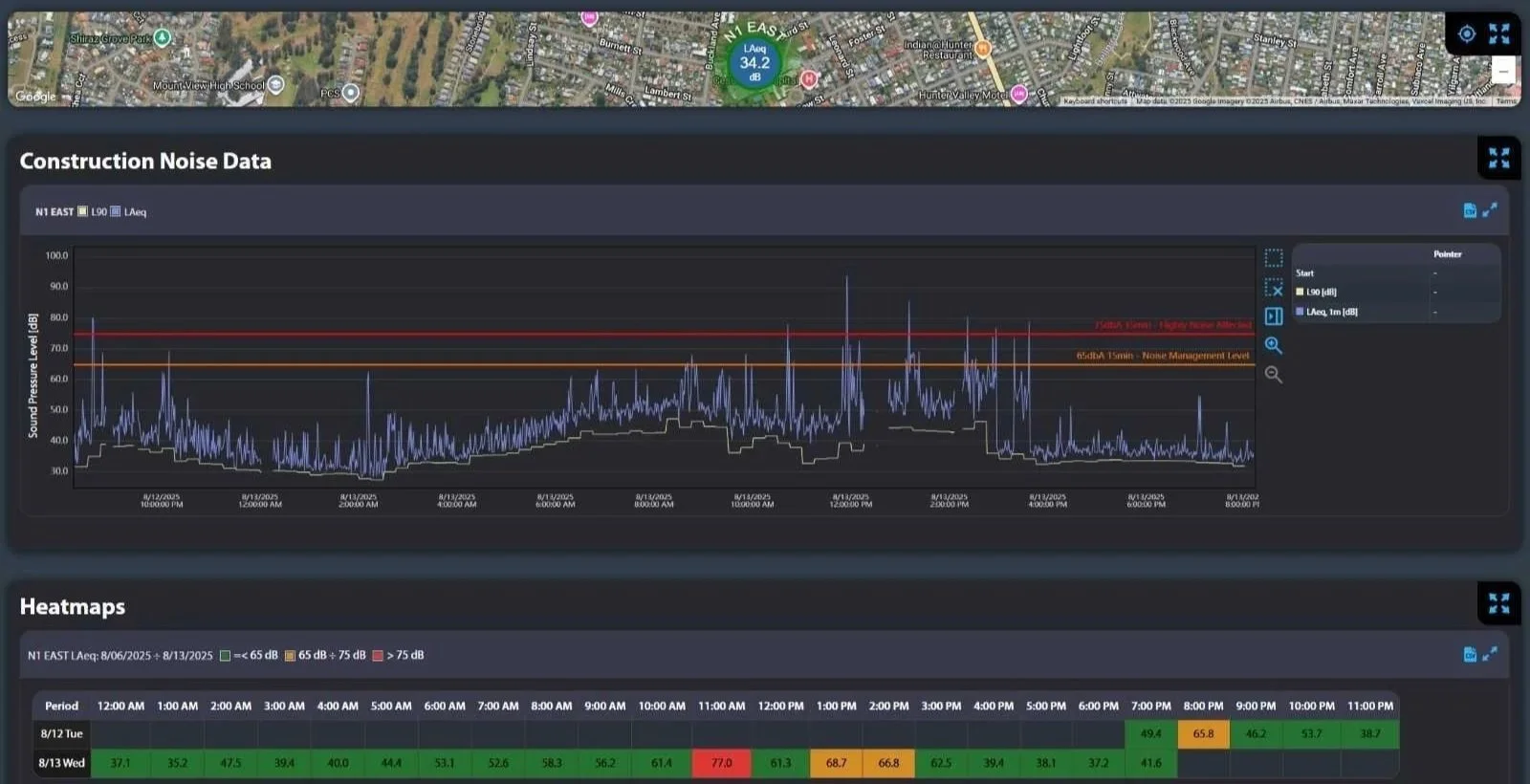The height and width of the screenshot is (784, 1530).
Task: Select the 49.4 cell in 8/12 Tue row
Action: pos(1150,734)
